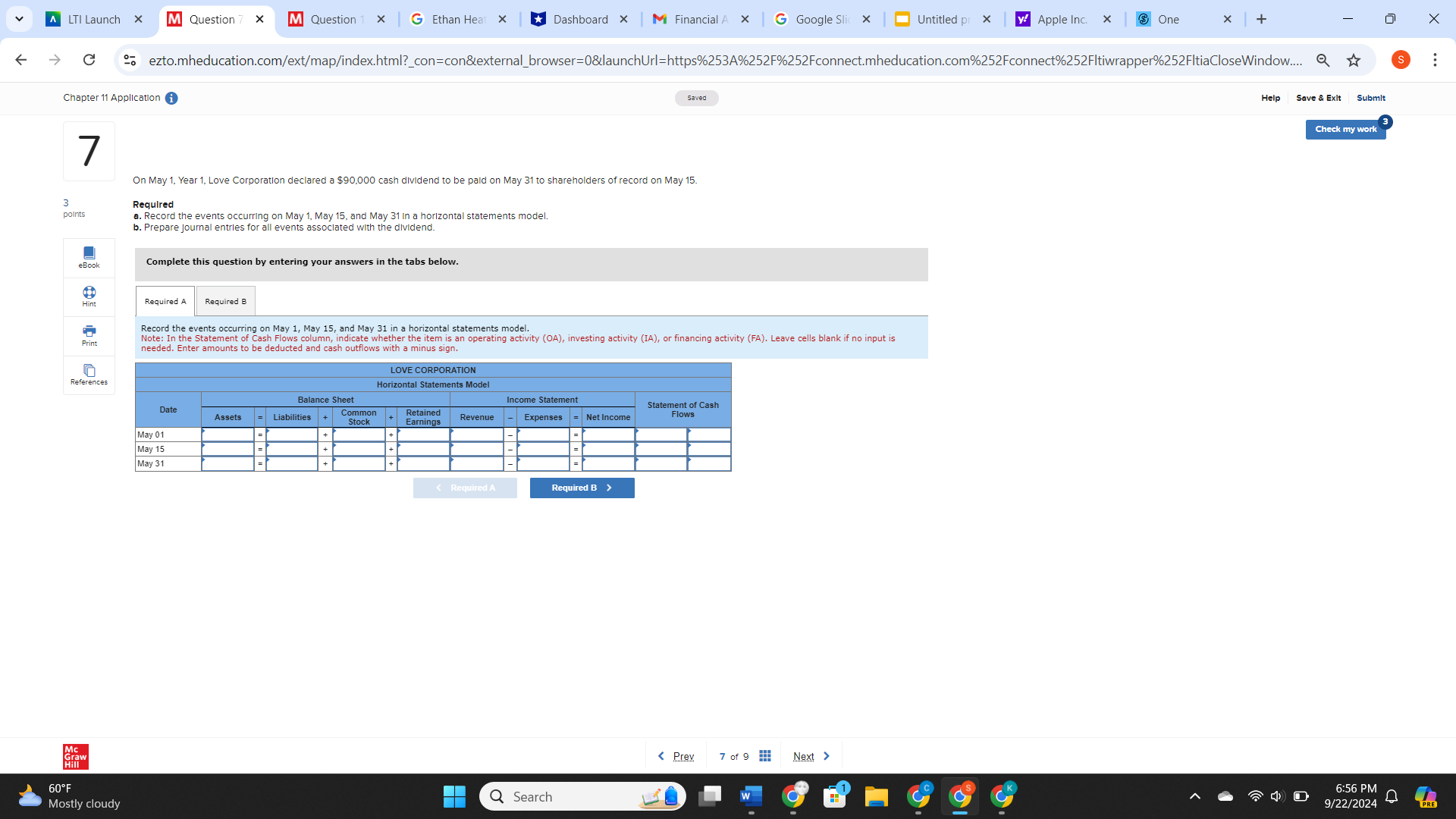Submit the assignment
This screenshot has height=819, width=1456.
point(1371,98)
